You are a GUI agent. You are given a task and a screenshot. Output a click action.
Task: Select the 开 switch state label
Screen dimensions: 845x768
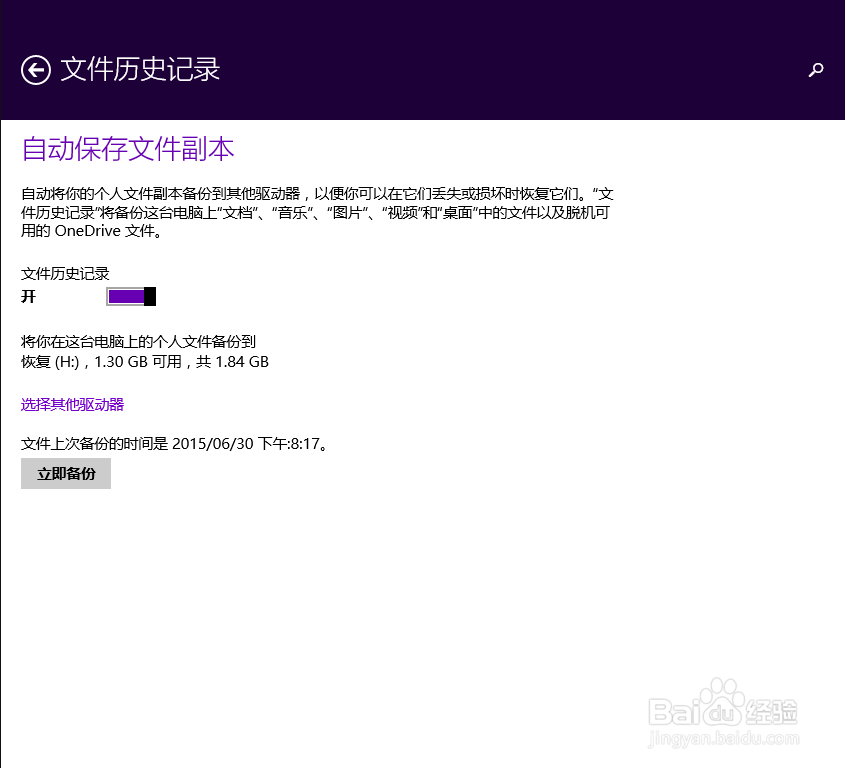[28, 296]
